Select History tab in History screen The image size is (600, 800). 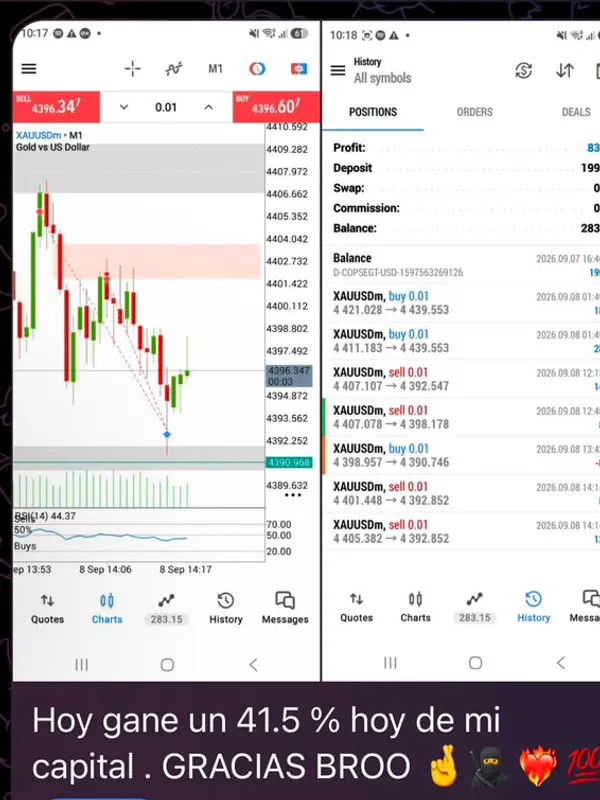pyautogui.click(x=534, y=607)
